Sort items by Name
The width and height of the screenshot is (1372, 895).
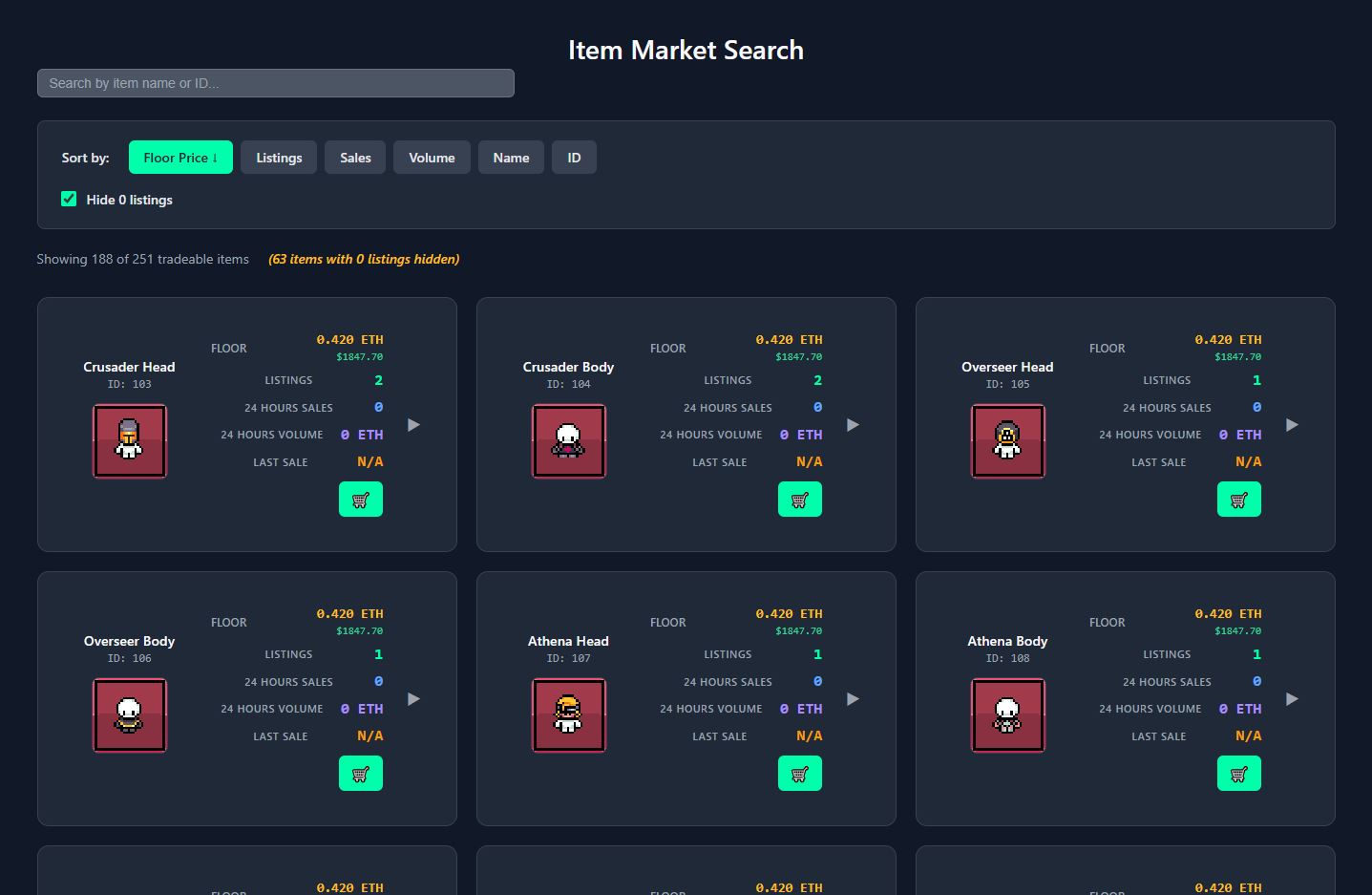(511, 158)
